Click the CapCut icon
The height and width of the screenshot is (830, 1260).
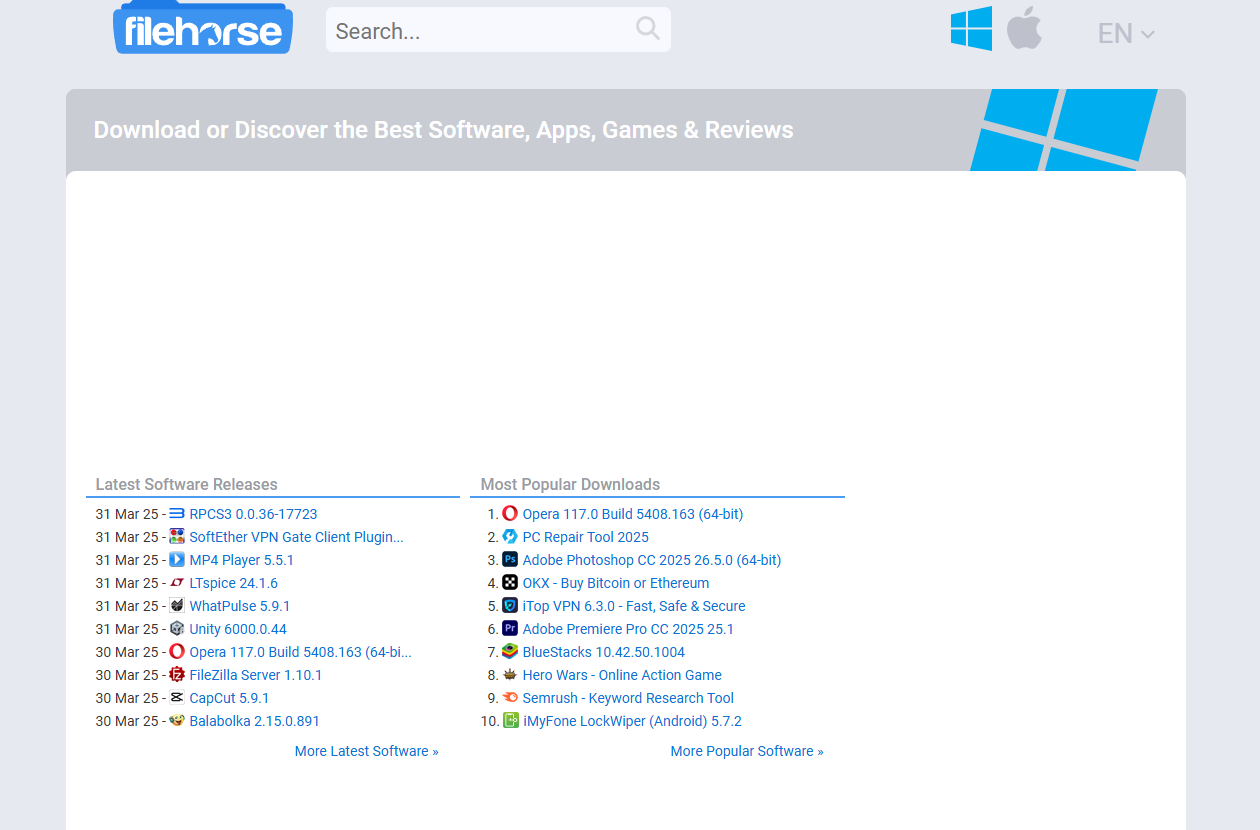(x=177, y=698)
